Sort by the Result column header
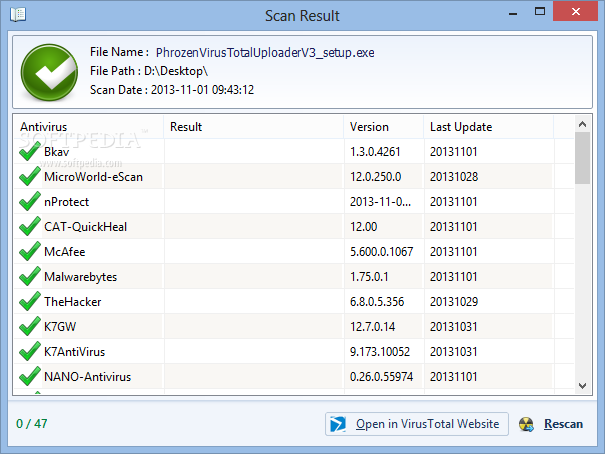605x454 pixels. [253, 127]
